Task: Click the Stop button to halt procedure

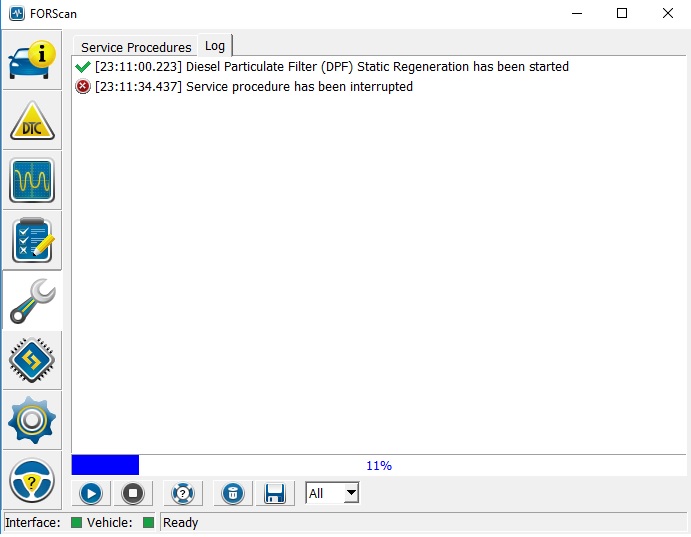Action: coord(133,493)
